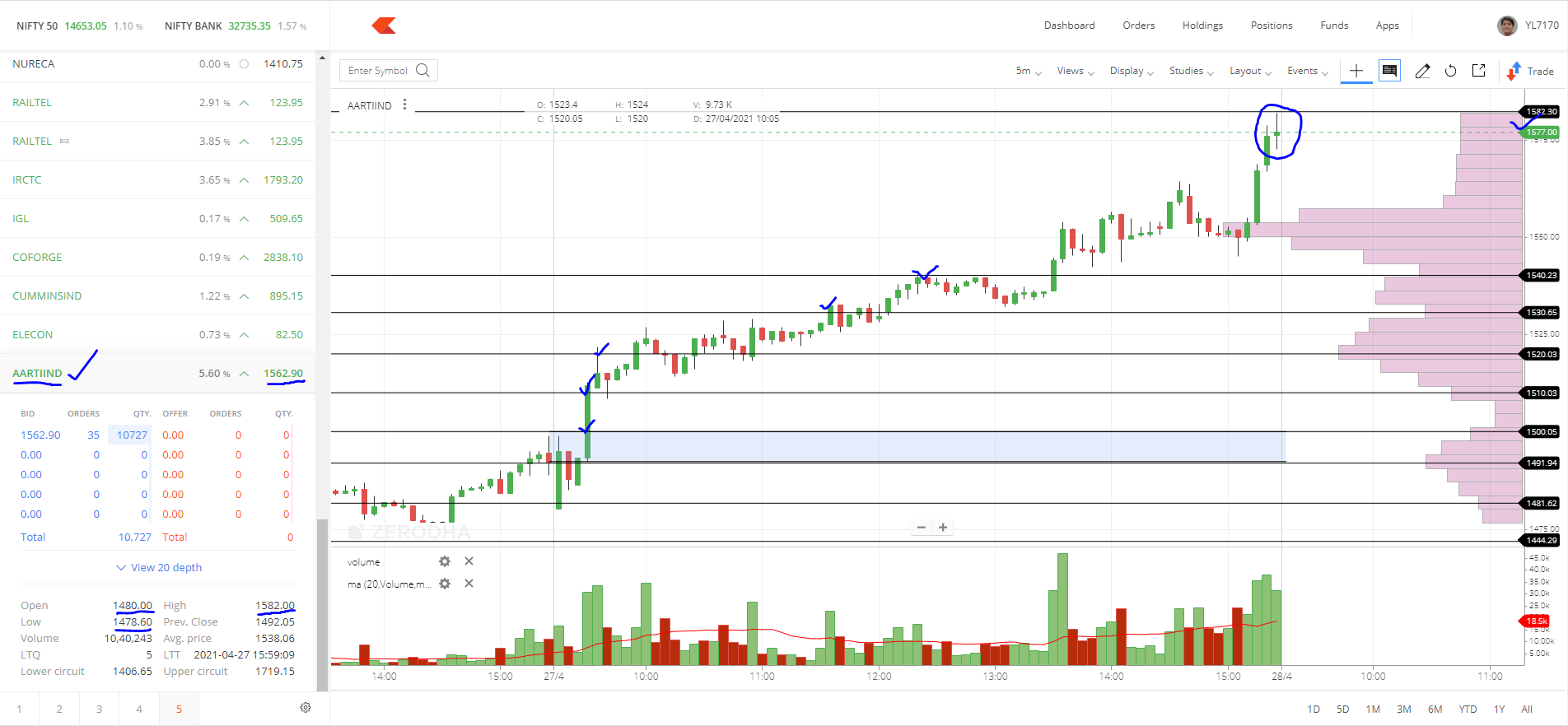Viewport: 1568px width, 726px height.
Task: Set chart range to 5D
Action: click(x=1342, y=709)
